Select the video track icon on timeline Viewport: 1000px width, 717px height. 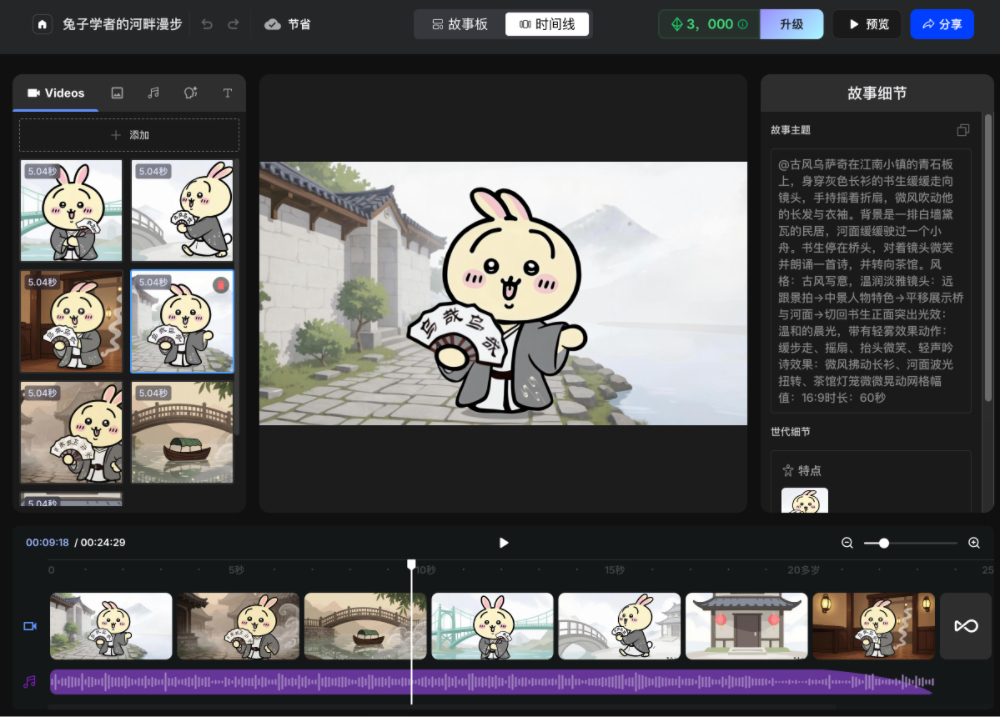(x=28, y=625)
